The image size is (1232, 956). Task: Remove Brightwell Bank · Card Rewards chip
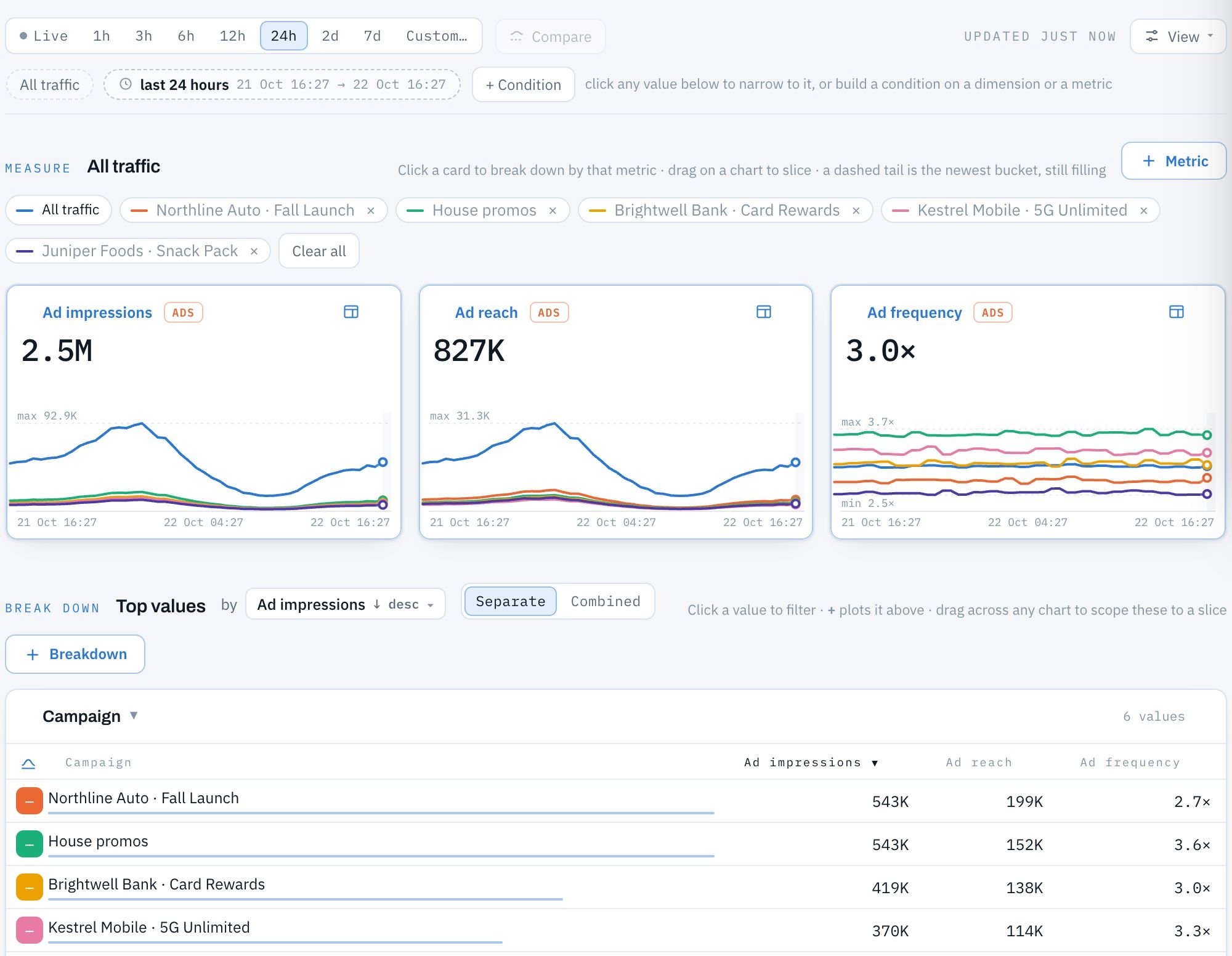(856, 211)
